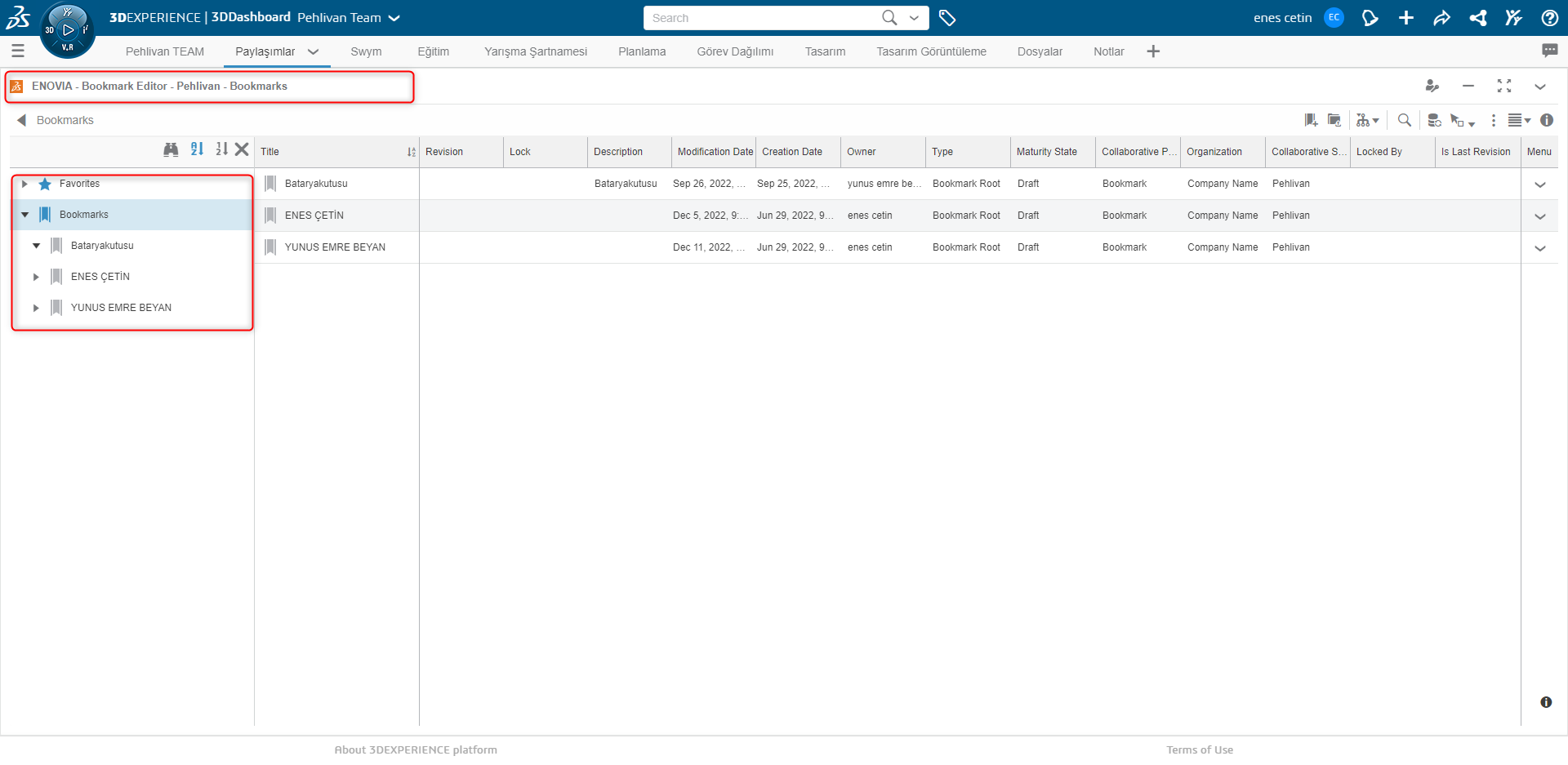The width and height of the screenshot is (1568, 765).
Task: Open the 3D compass launcher
Action: coord(67,30)
